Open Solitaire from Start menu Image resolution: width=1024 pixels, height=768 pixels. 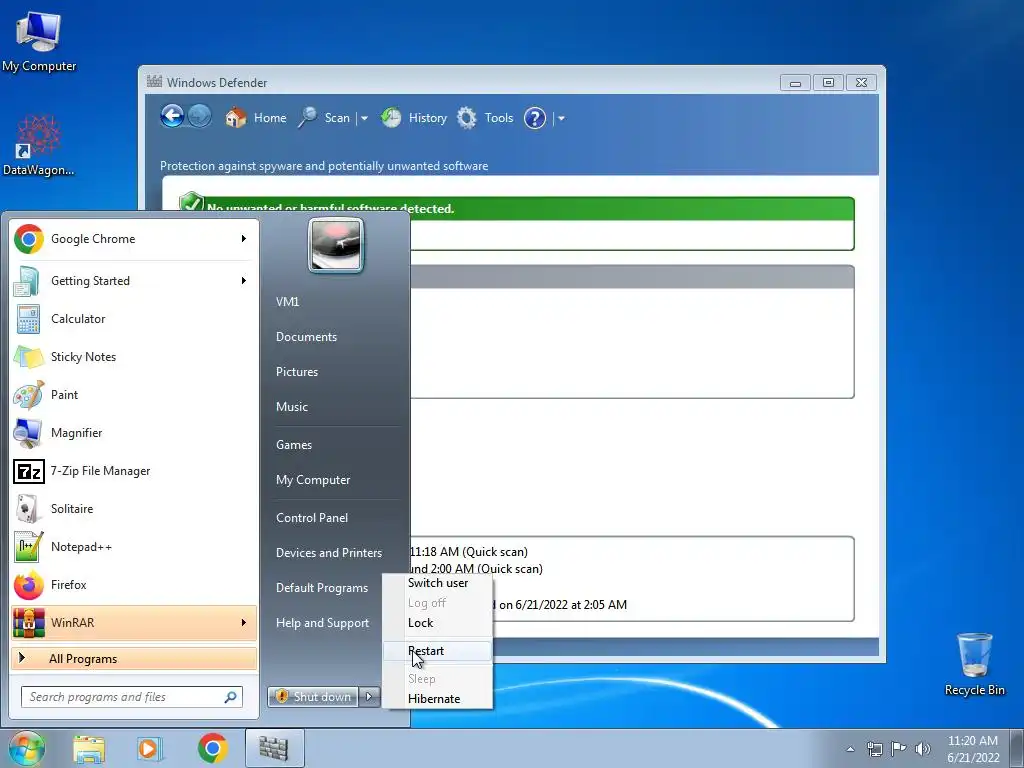(x=134, y=509)
